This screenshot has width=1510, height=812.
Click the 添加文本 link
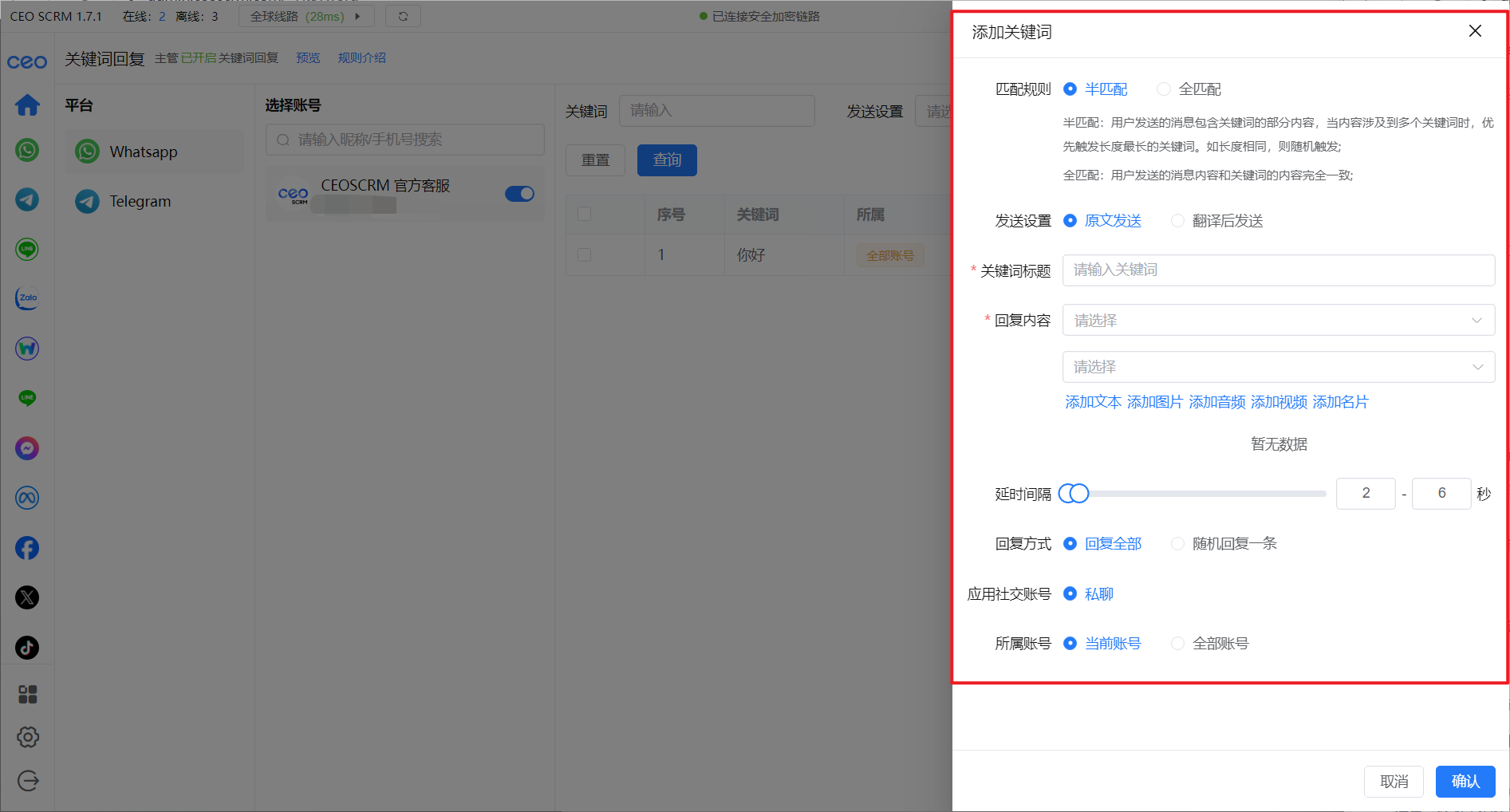click(1094, 402)
